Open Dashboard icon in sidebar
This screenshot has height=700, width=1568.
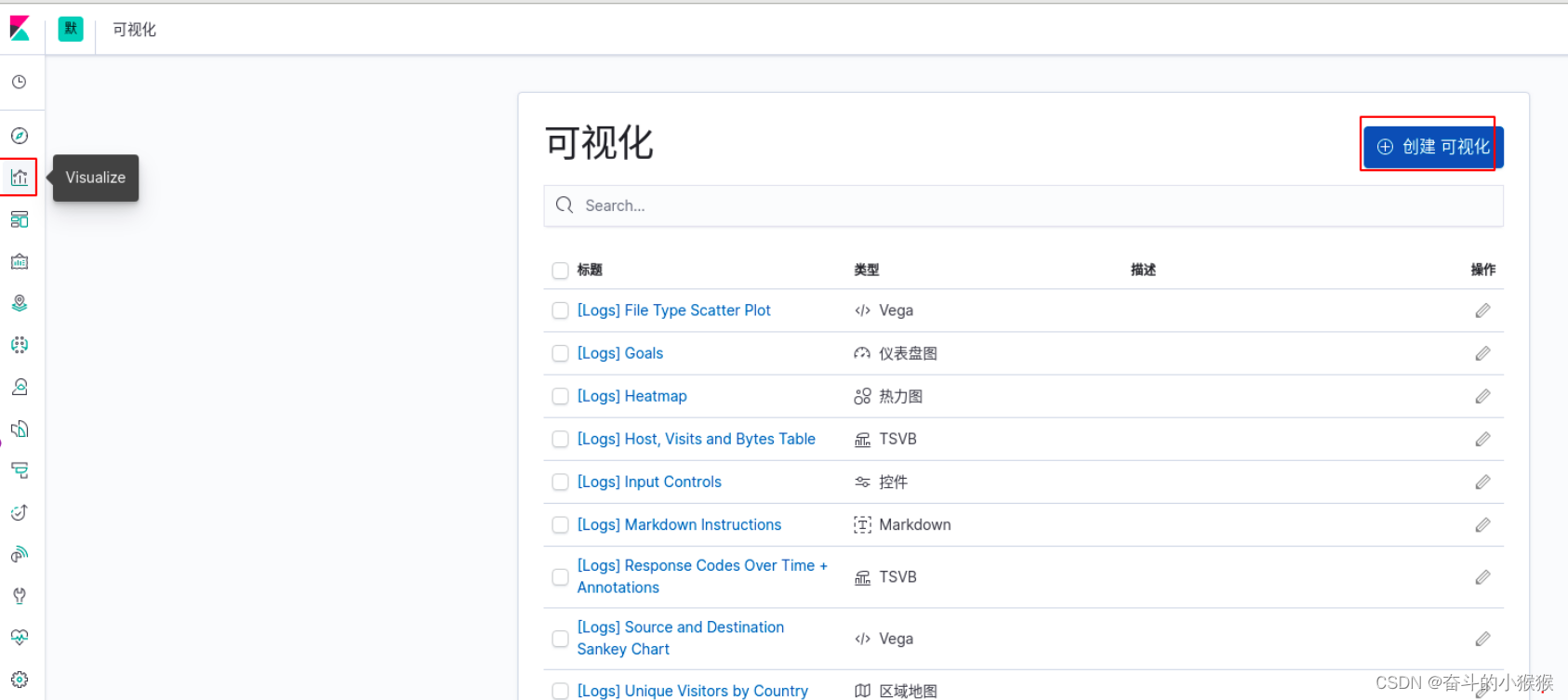[x=20, y=219]
